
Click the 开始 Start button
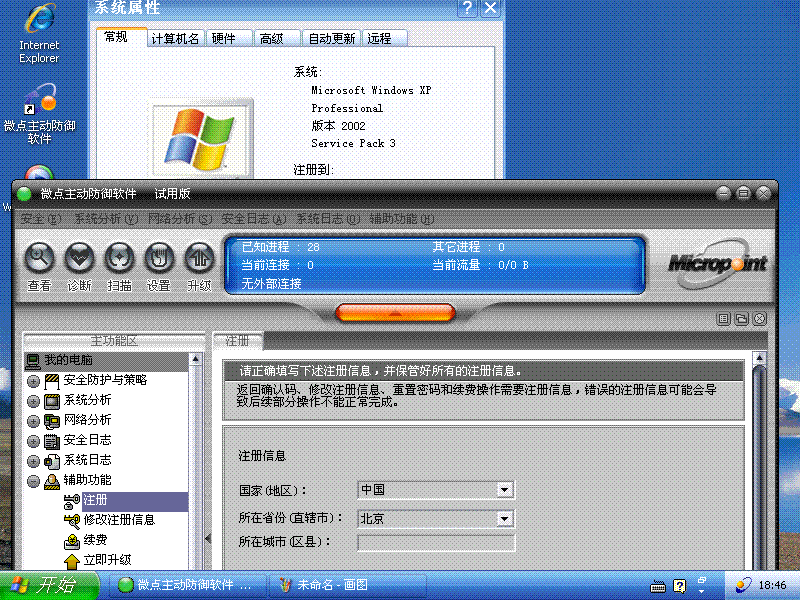click(x=49, y=585)
